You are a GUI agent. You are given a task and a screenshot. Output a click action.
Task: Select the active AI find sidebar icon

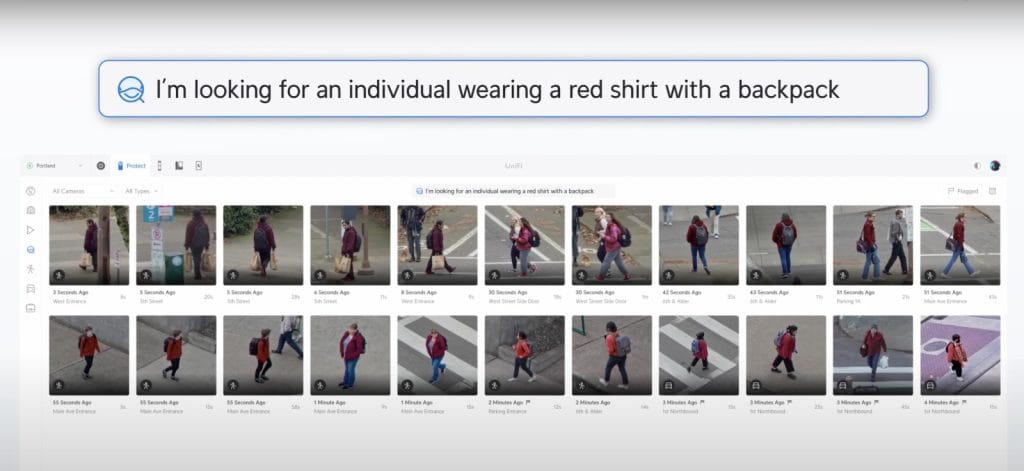coord(30,250)
